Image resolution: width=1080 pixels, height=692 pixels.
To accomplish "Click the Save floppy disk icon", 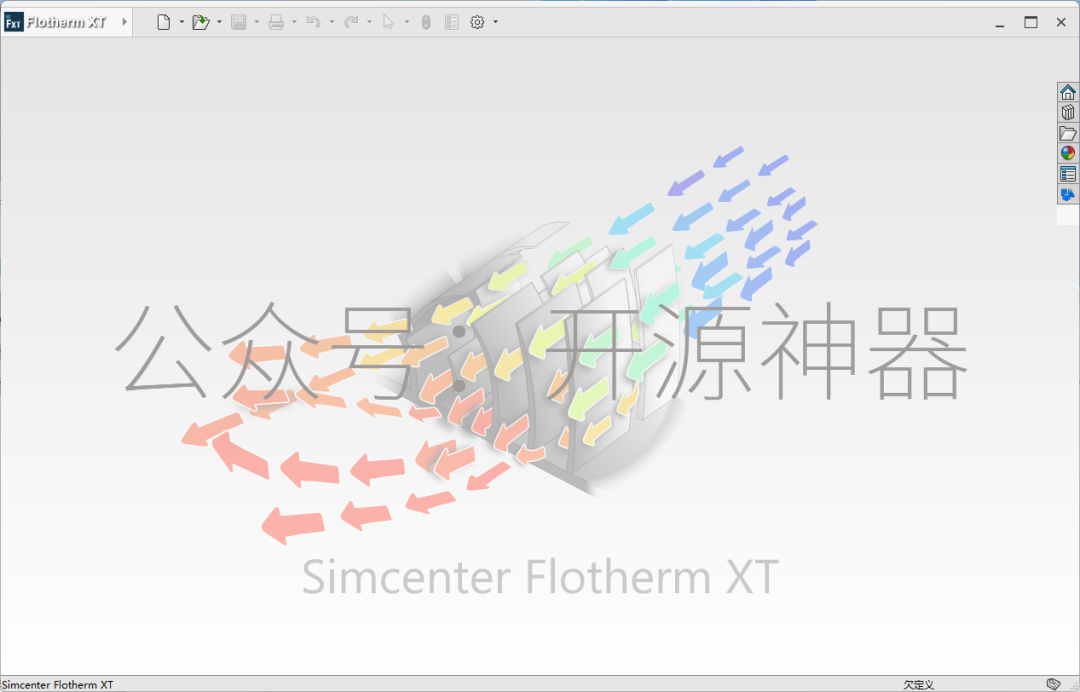I will 238,22.
